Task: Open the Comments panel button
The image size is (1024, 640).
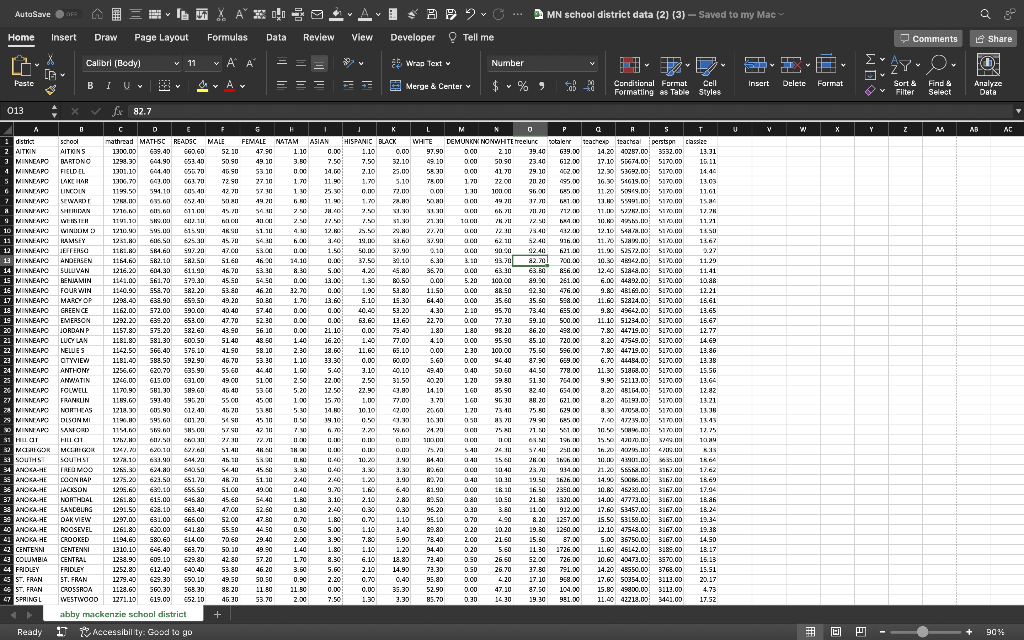Action: pyautogui.click(x=929, y=37)
